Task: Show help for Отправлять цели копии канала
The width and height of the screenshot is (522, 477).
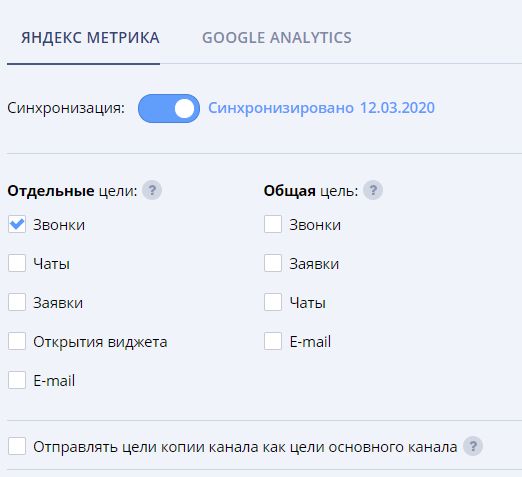Action: point(473,446)
